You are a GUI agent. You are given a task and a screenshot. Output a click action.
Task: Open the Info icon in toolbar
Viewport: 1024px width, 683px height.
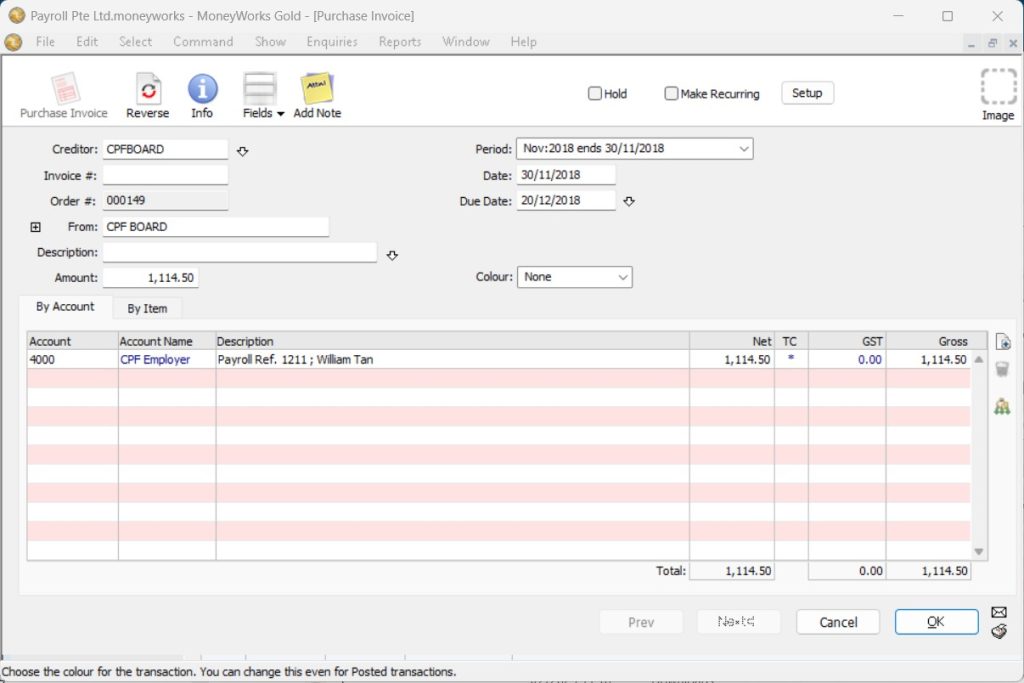point(202,90)
